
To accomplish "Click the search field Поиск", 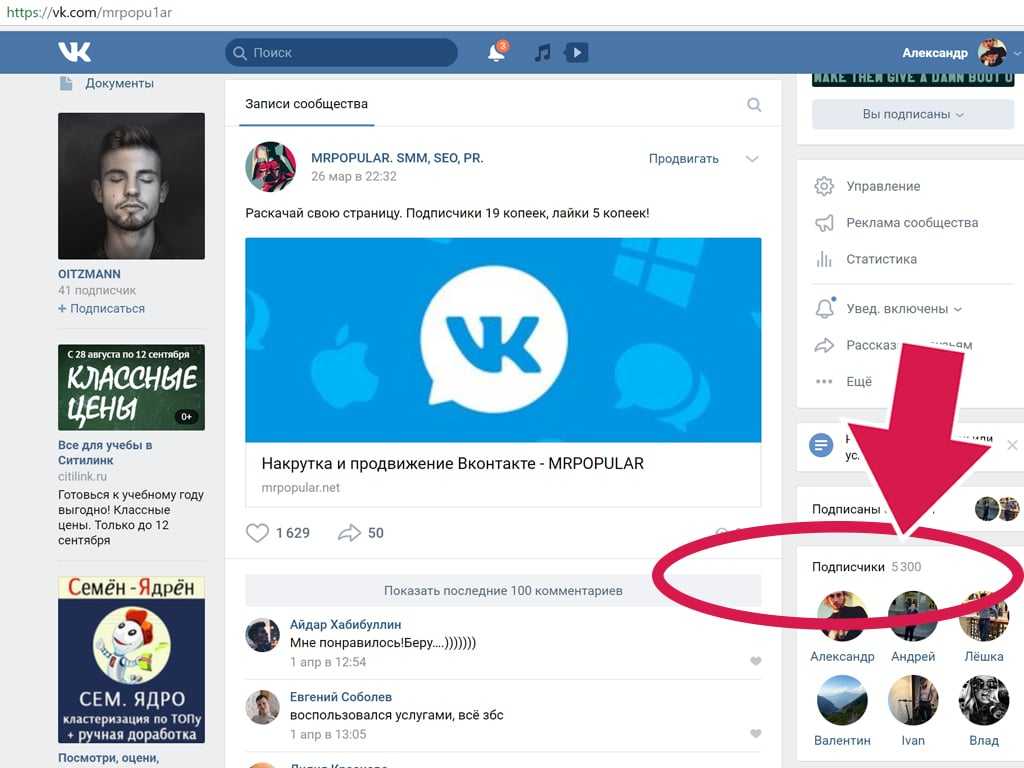I will tap(341, 52).
